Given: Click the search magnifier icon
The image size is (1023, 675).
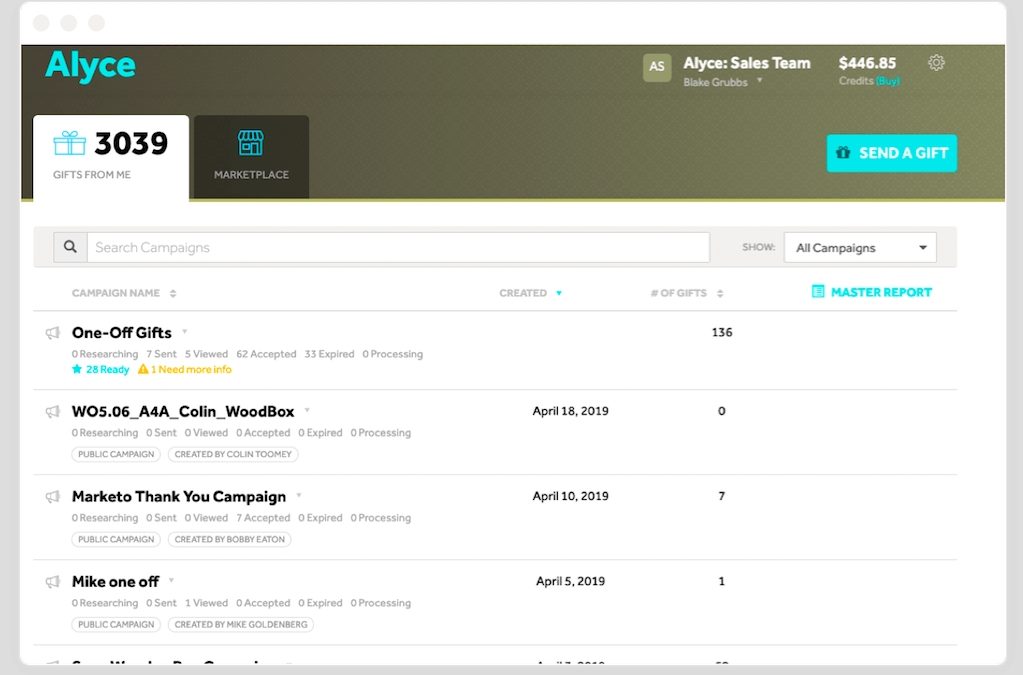Looking at the screenshot, I should (70, 247).
